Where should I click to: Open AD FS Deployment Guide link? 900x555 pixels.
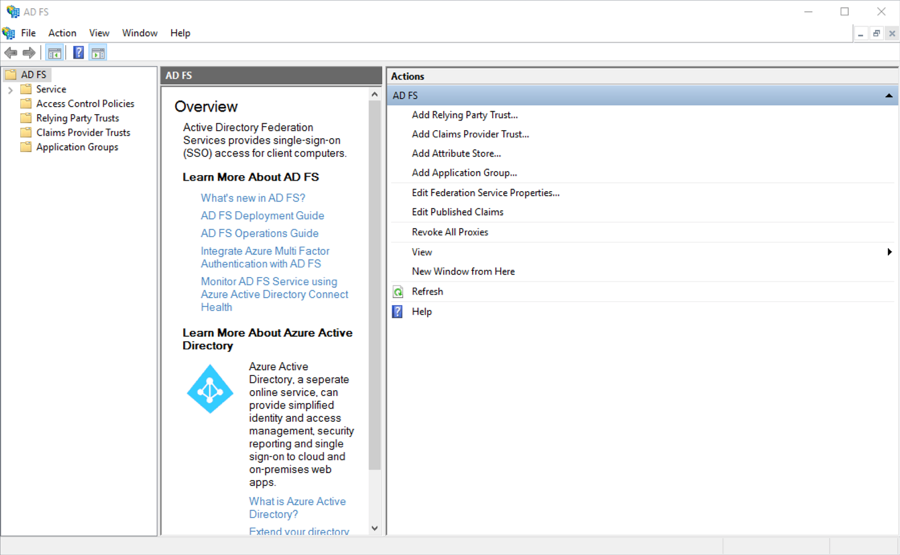click(x=262, y=216)
